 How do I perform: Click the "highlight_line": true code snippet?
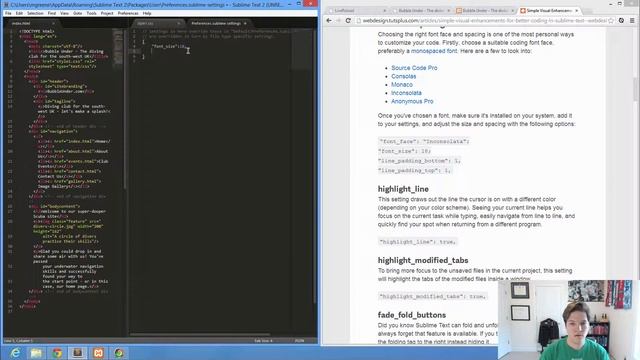(417, 242)
